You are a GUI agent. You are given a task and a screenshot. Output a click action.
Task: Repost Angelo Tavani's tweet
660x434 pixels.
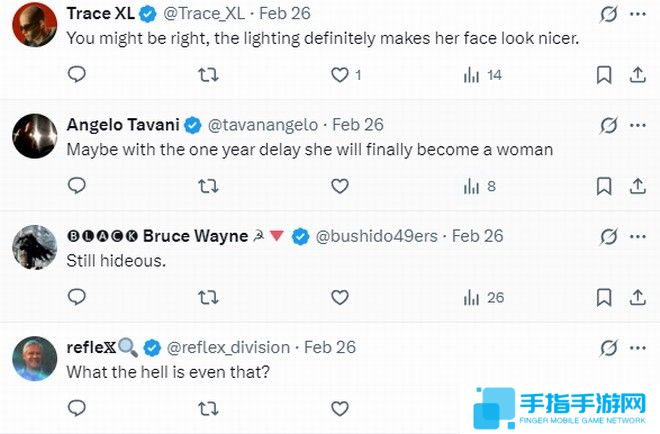pyautogui.click(x=207, y=186)
